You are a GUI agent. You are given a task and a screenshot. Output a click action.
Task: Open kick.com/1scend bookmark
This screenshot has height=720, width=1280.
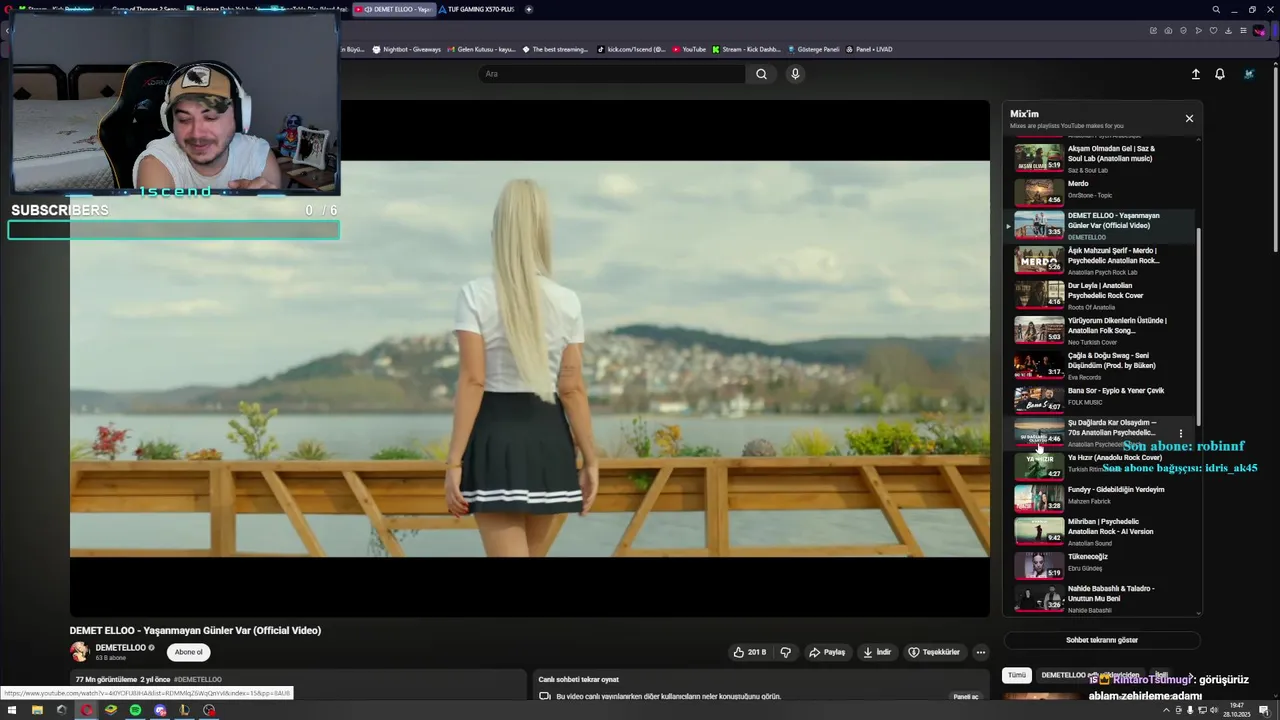(631, 49)
